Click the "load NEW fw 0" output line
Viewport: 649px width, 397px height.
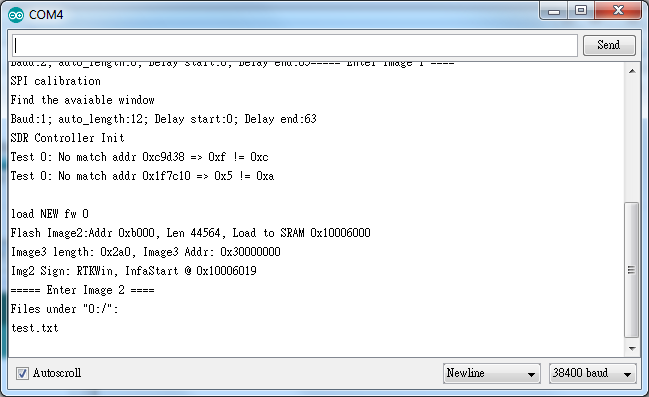[50, 214]
